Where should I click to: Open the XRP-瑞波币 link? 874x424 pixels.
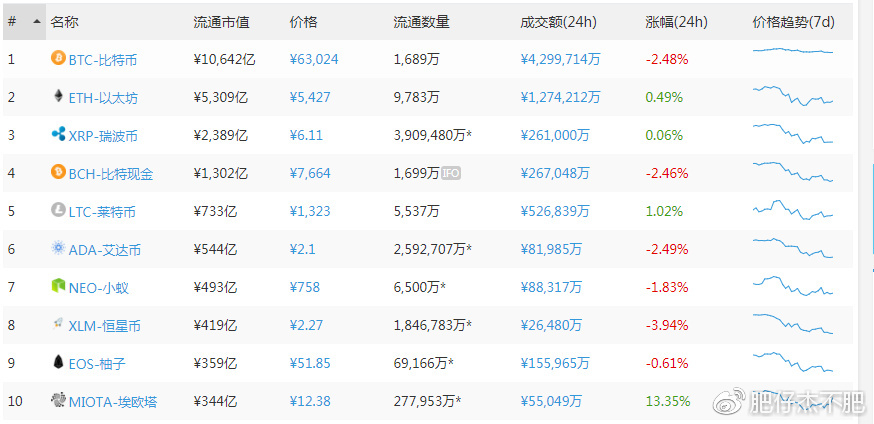coord(103,136)
